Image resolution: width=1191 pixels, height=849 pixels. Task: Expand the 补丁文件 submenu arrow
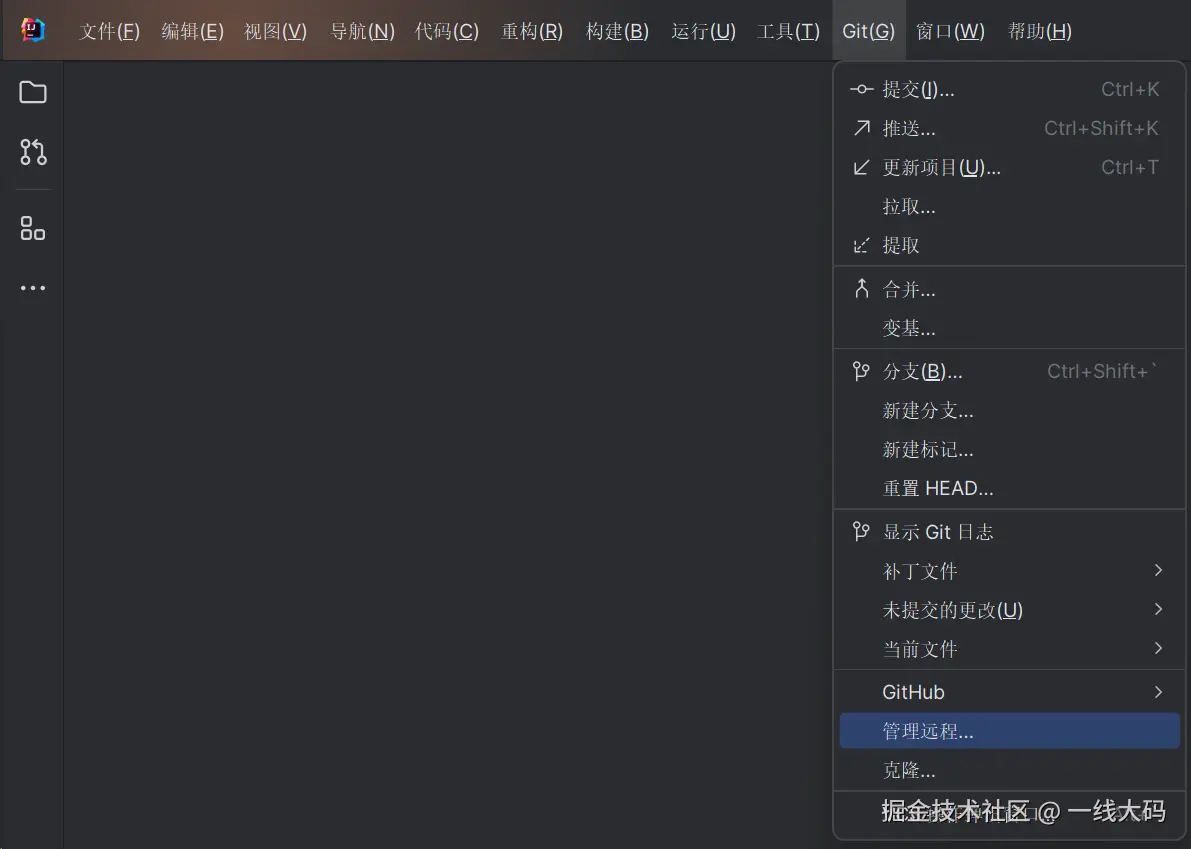pyautogui.click(x=1158, y=570)
